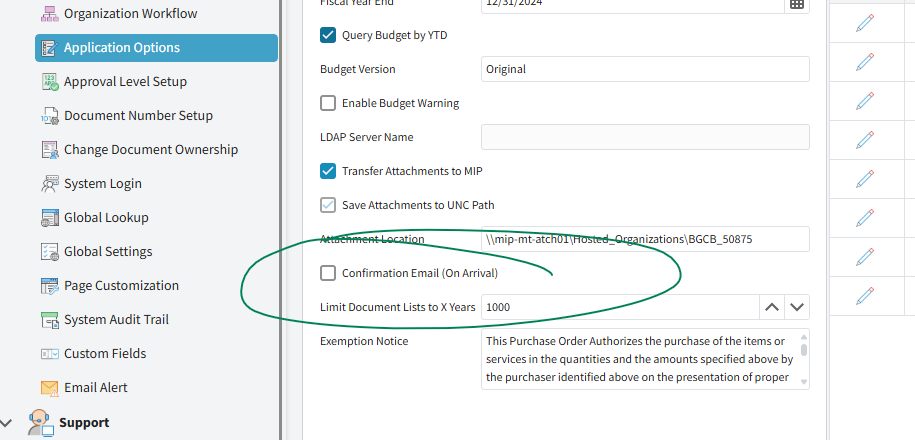Viewport: 915px width, 440px height.
Task: Enable Confirmation Email (On Arrival) checkbox
Action: (328, 273)
